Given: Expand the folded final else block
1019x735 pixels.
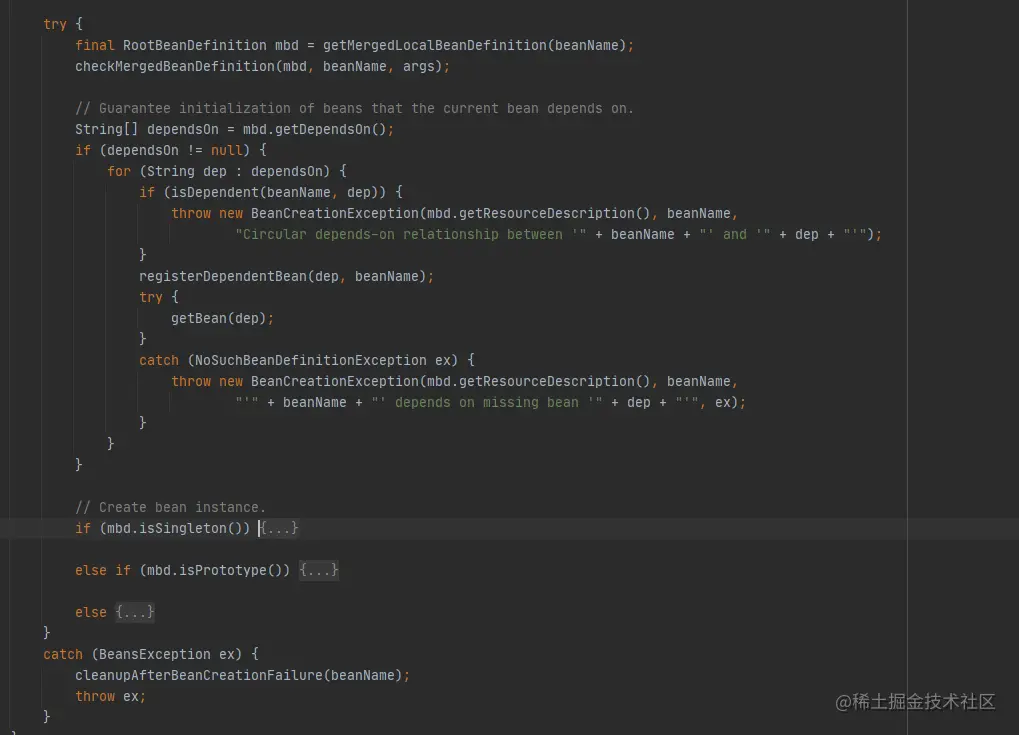Looking at the screenshot, I should tap(135, 612).
